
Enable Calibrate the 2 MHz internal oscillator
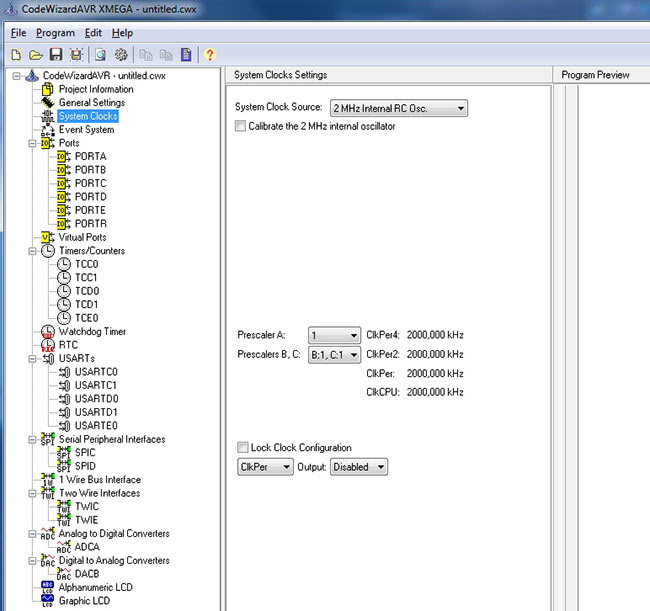pyautogui.click(x=240, y=126)
